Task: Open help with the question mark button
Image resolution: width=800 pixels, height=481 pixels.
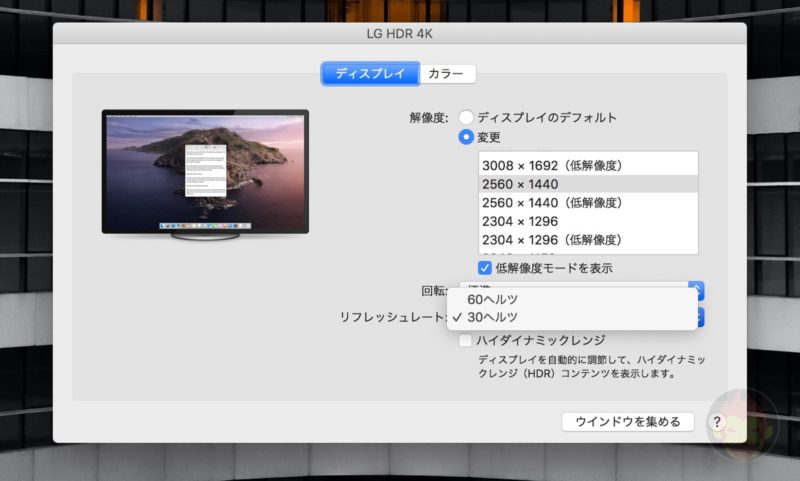Action: coord(717,422)
